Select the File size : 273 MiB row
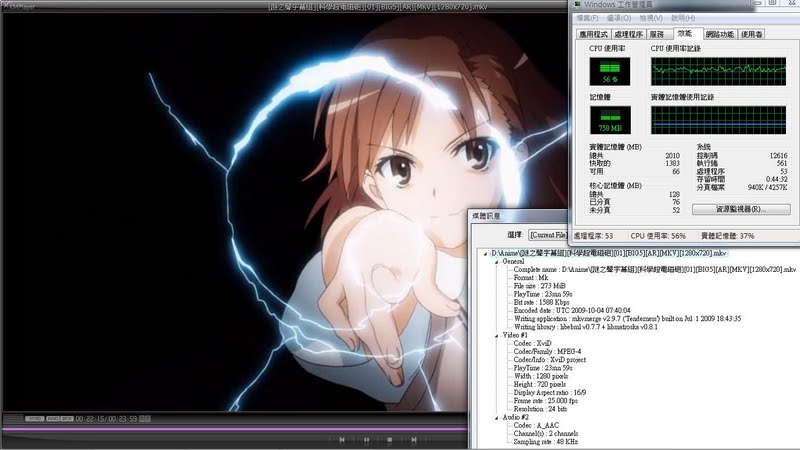 click(x=539, y=286)
